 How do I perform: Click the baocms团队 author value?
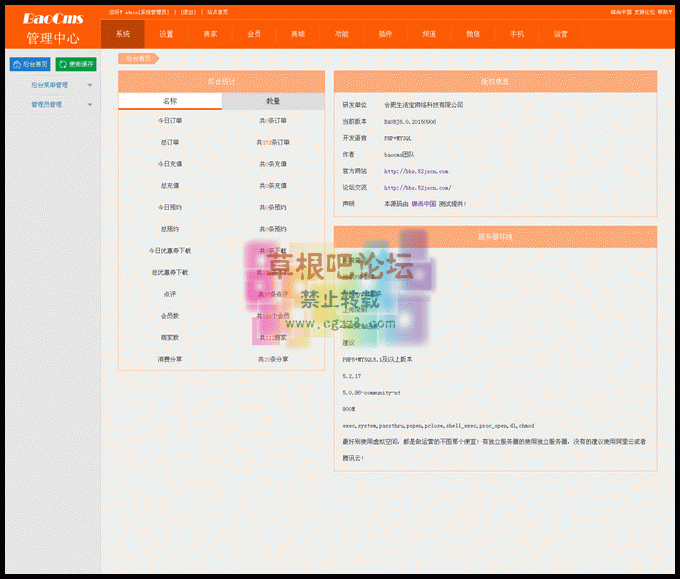pos(399,154)
